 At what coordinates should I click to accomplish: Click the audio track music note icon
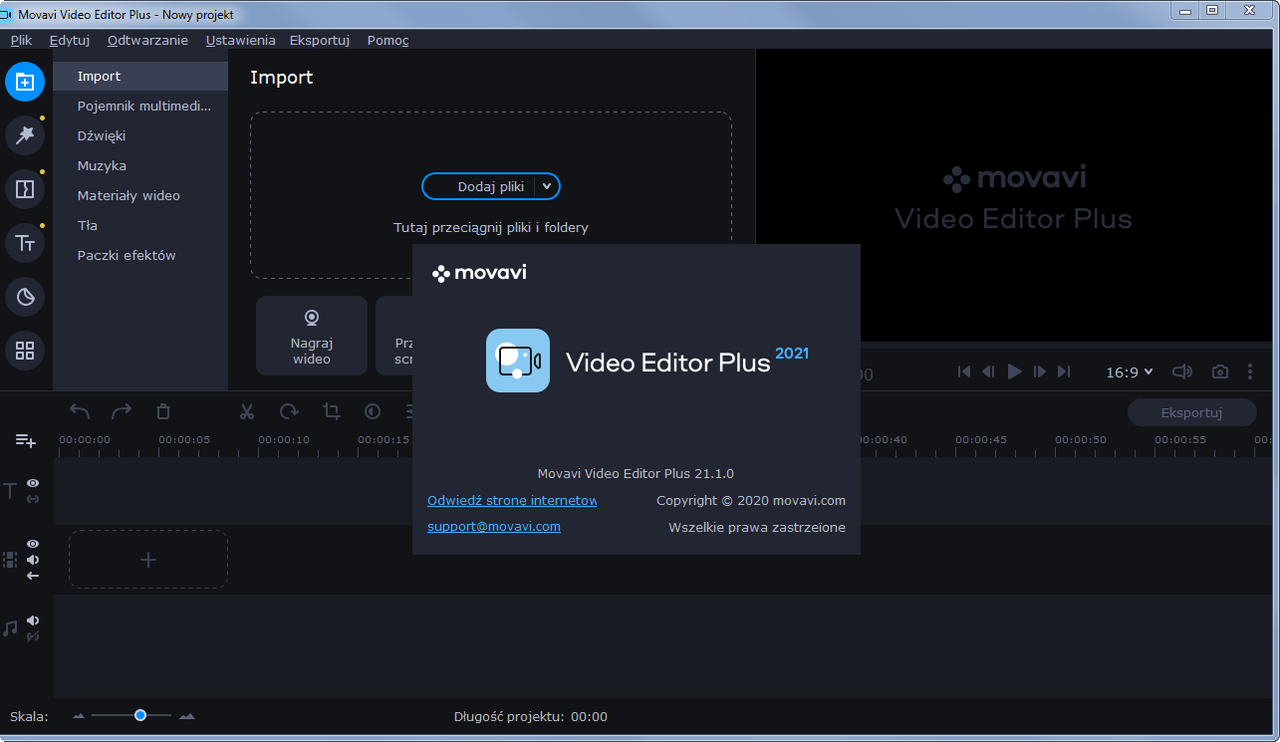tap(10, 628)
